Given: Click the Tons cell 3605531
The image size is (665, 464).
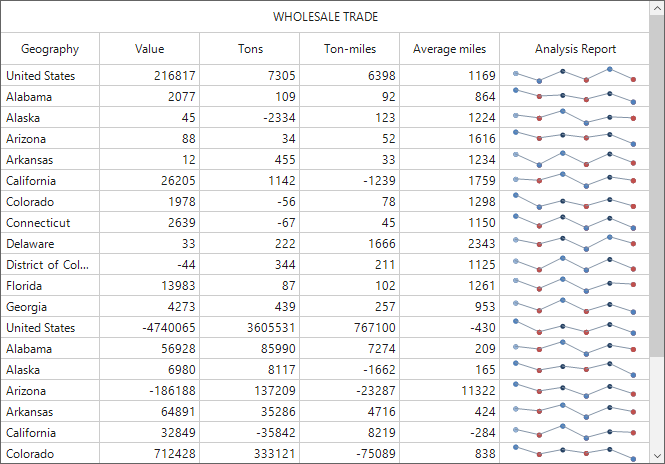Looking at the screenshot, I should coord(249,327).
